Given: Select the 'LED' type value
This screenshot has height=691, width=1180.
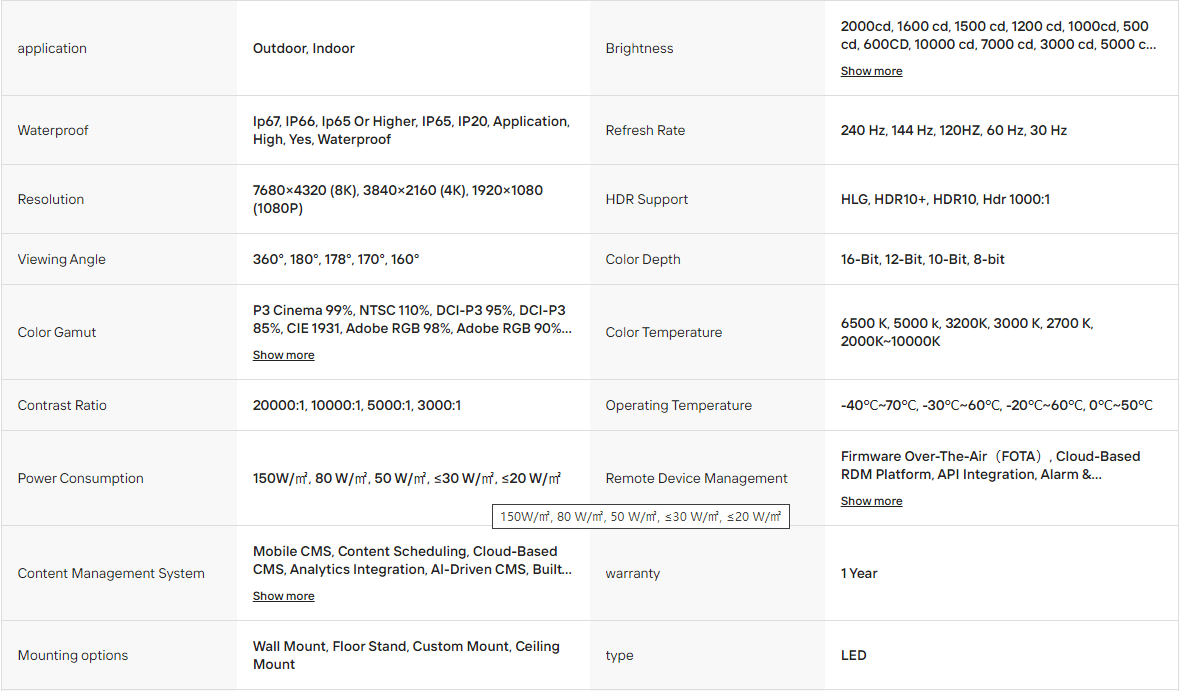Looking at the screenshot, I should click(853, 655).
